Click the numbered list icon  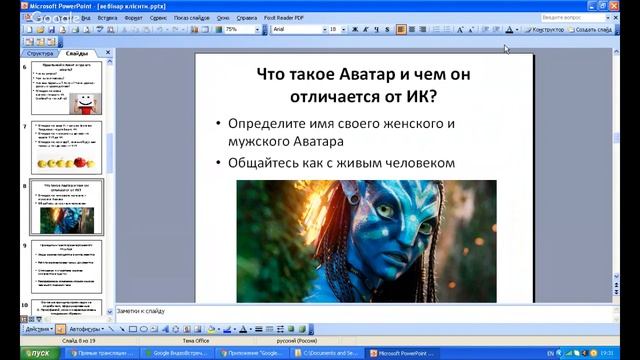(x=436, y=29)
